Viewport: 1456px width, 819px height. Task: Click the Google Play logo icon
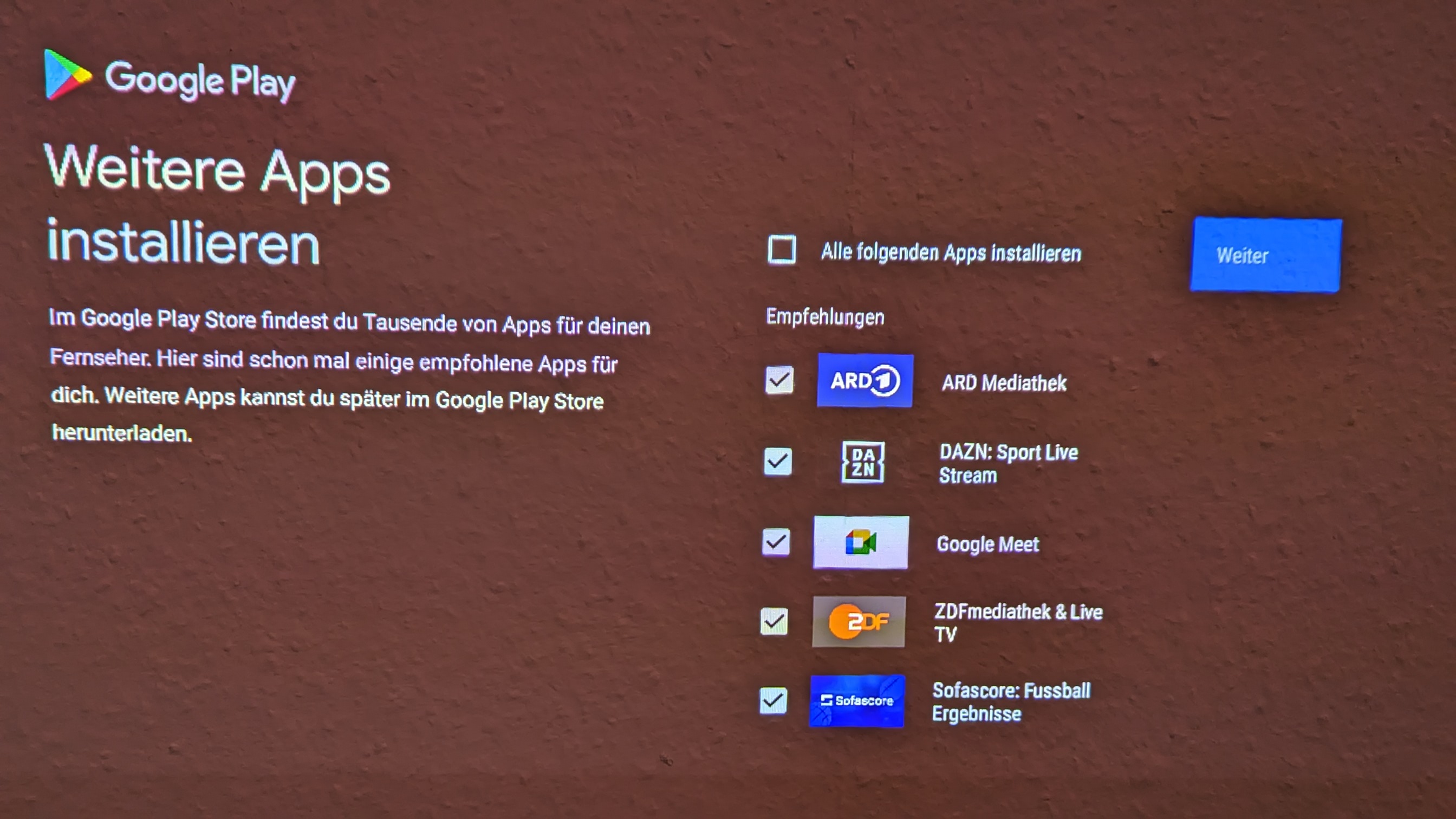pyautogui.click(x=67, y=75)
